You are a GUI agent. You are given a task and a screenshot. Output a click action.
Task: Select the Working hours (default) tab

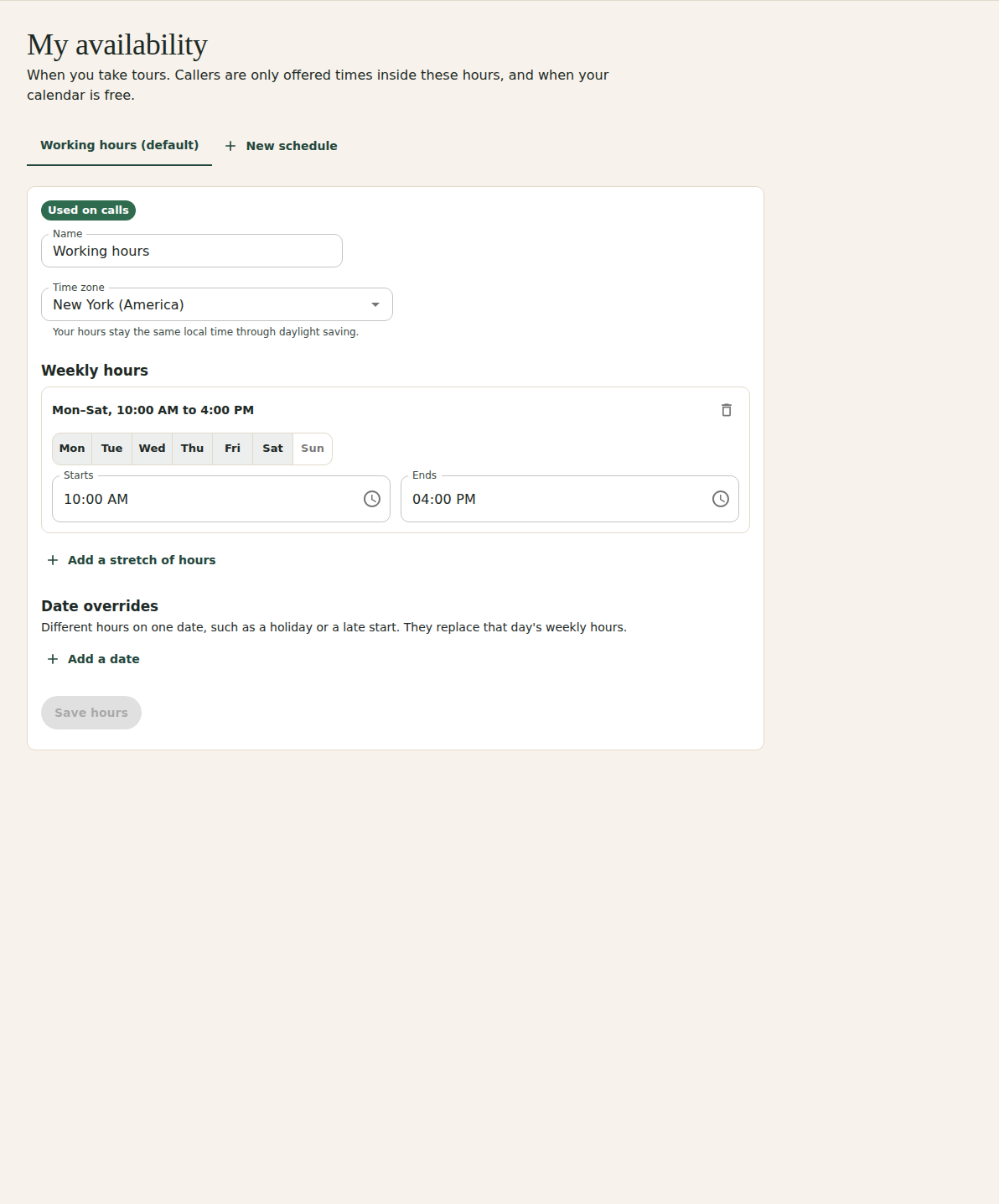(120, 145)
